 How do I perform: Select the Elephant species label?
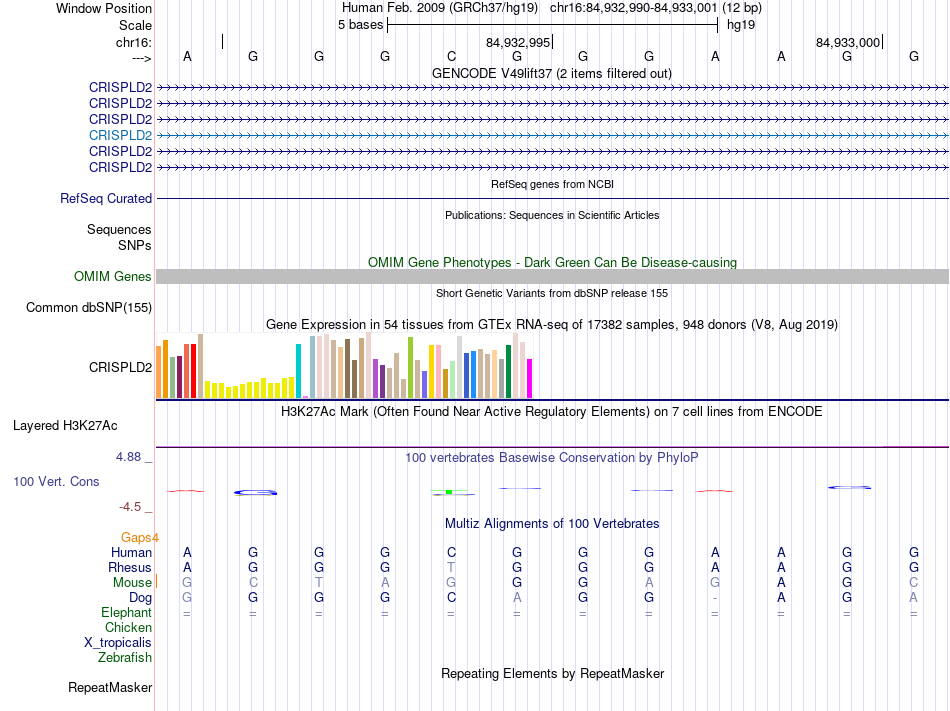tap(126, 613)
